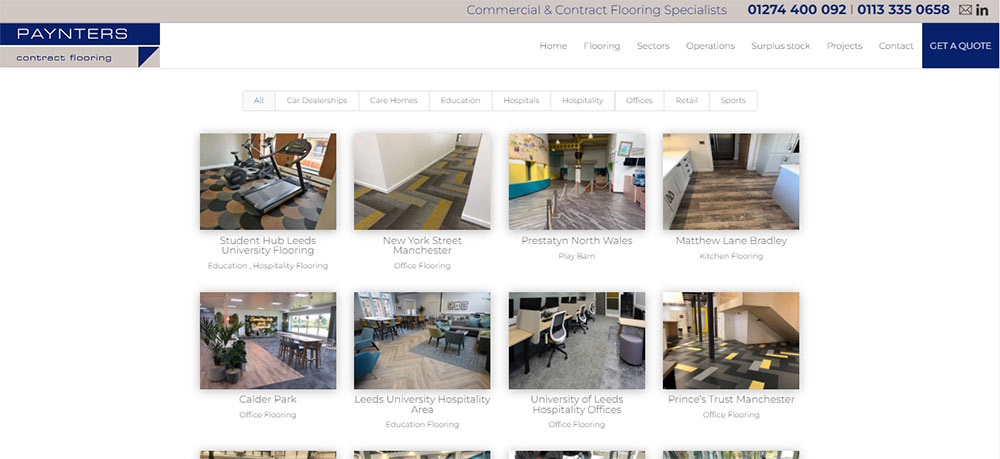Viewport: 1000px width, 459px height.
Task: Click Leeds University Hospitality Area title
Action: coord(422,404)
